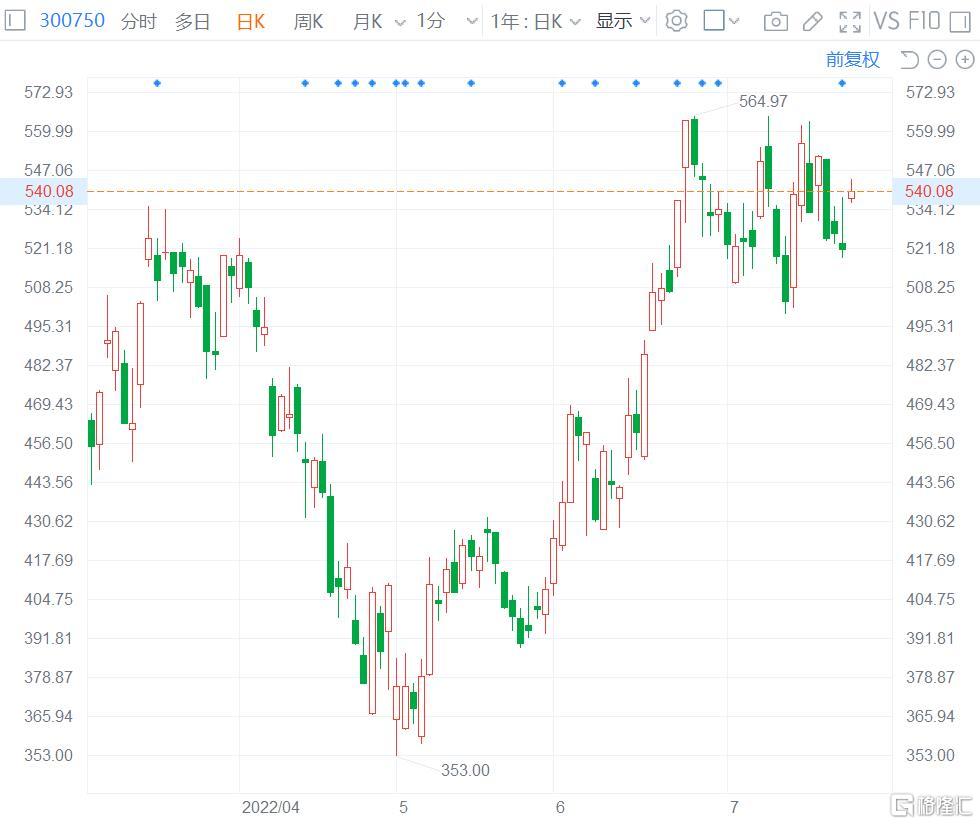Expand the 显示 display options dropdown
Viewport: 980px width, 825px height.
[x=623, y=21]
